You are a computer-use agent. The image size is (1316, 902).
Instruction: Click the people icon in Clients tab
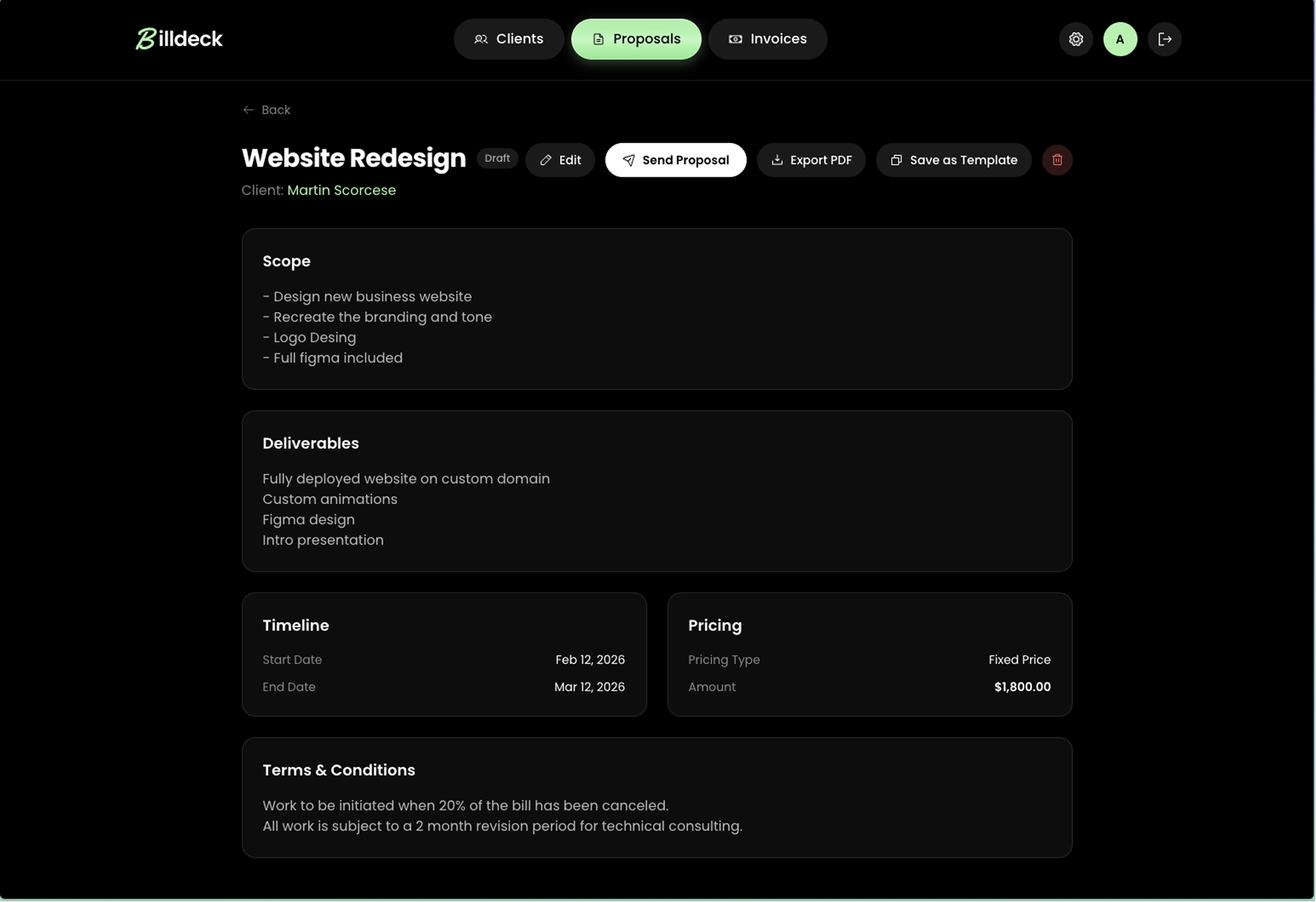point(481,39)
